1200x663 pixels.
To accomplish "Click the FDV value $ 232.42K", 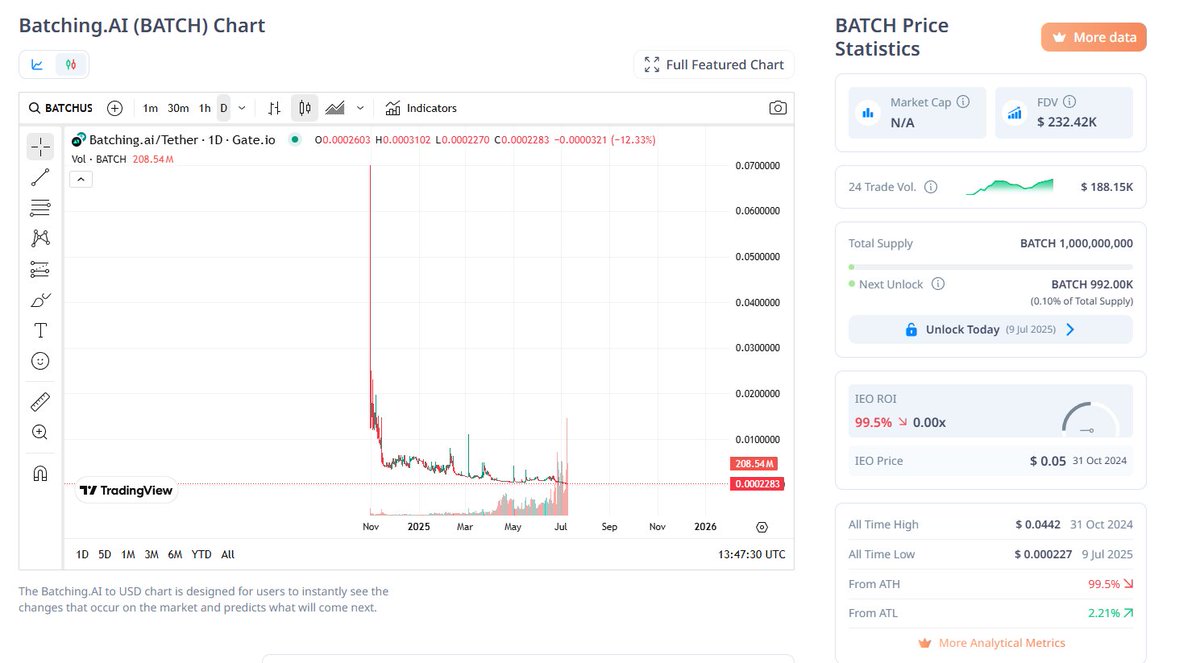I will (x=1067, y=122).
